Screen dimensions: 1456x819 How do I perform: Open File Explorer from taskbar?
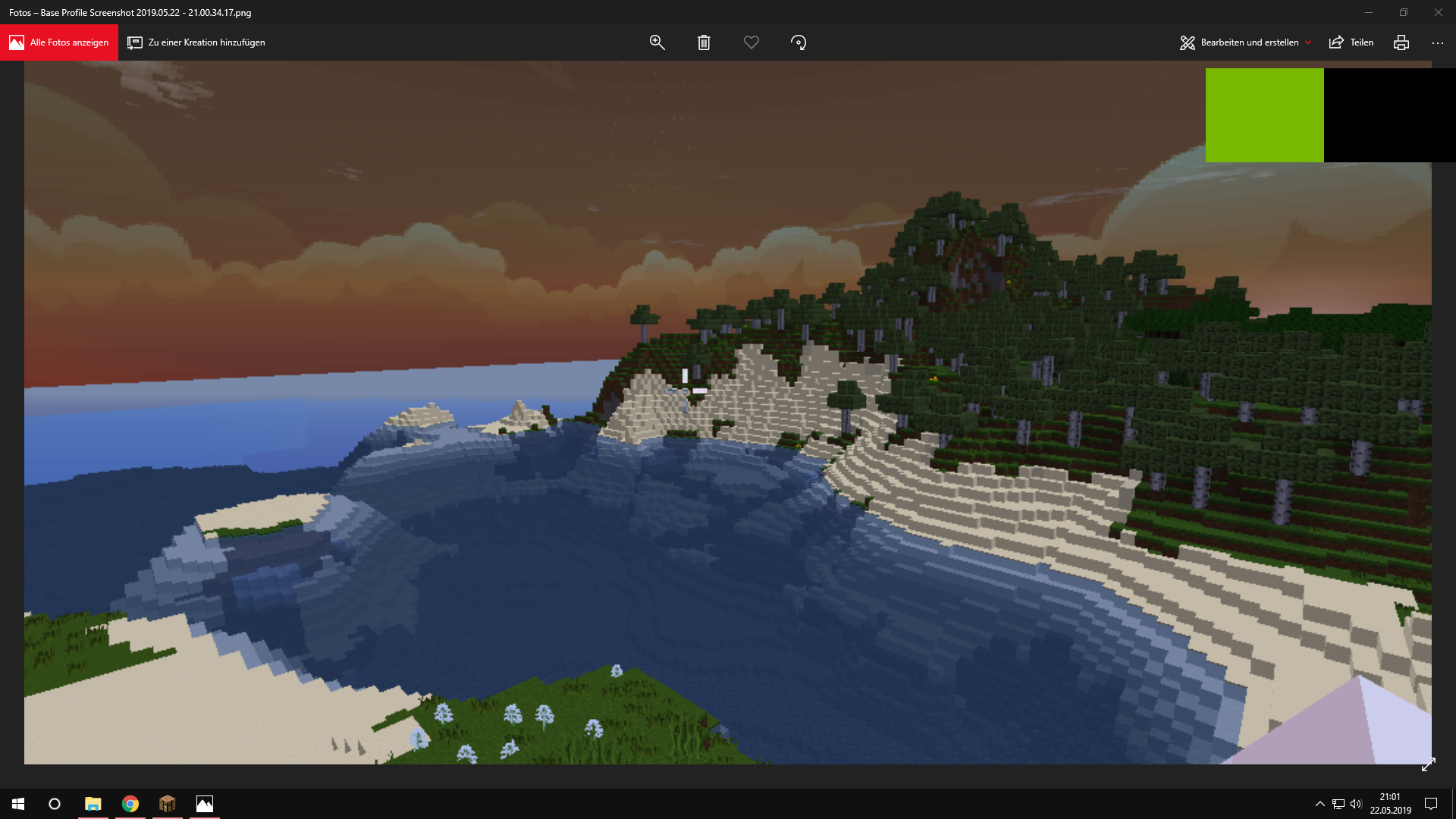point(93,804)
